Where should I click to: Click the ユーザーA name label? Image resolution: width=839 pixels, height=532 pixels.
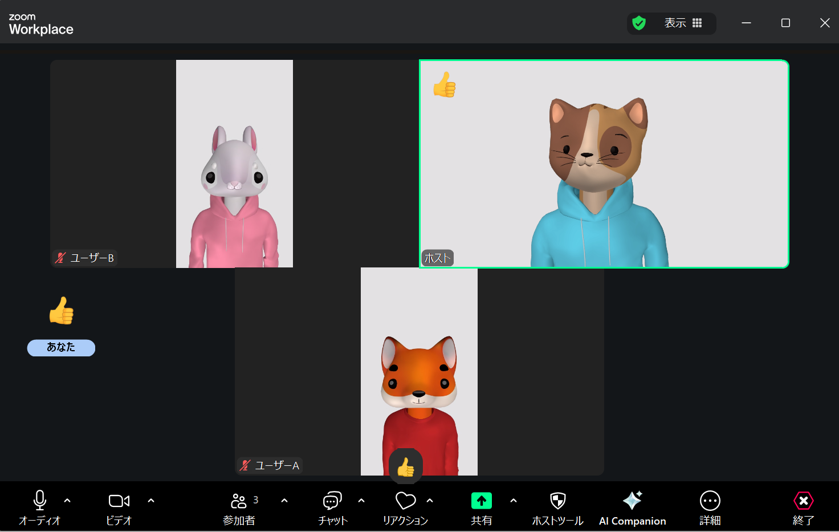click(277, 466)
